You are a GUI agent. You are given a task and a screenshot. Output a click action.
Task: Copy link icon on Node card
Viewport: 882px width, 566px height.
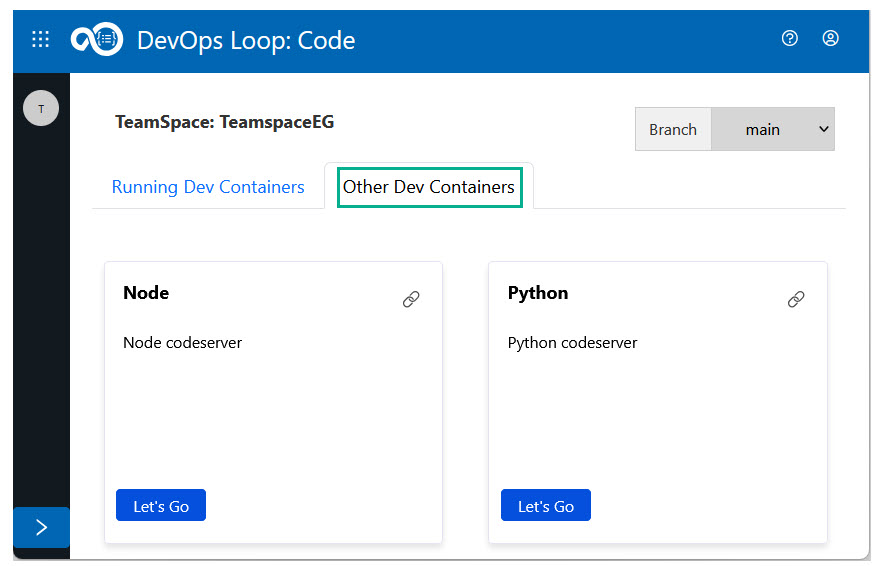click(x=411, y=299)
